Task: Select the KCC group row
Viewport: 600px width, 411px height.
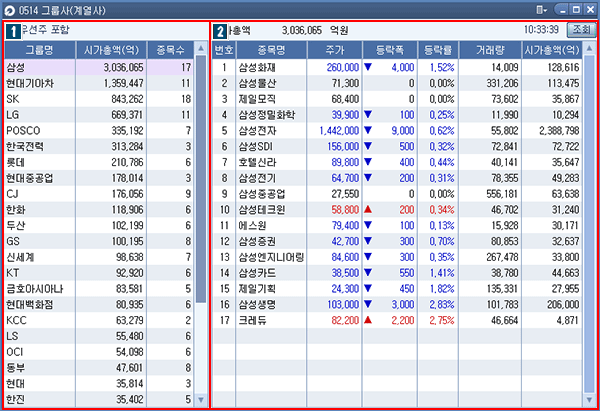Action: [x=99, y=320]
